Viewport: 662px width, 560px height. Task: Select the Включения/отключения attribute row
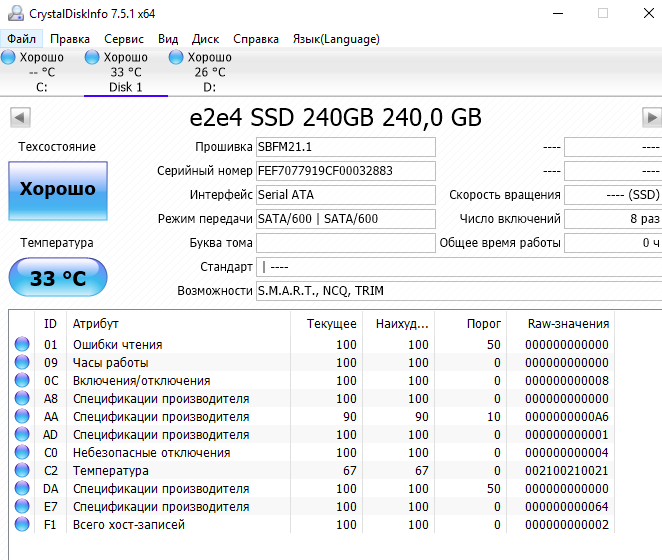(x=312, y=381)
